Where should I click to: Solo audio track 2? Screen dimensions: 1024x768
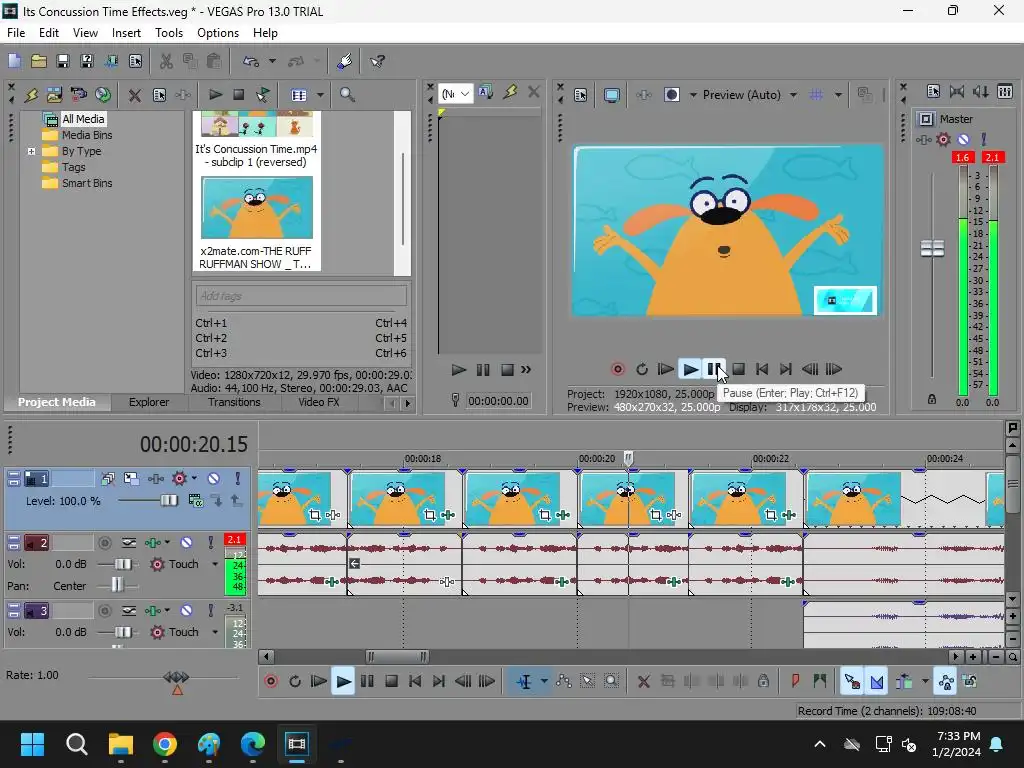point(210,542)
